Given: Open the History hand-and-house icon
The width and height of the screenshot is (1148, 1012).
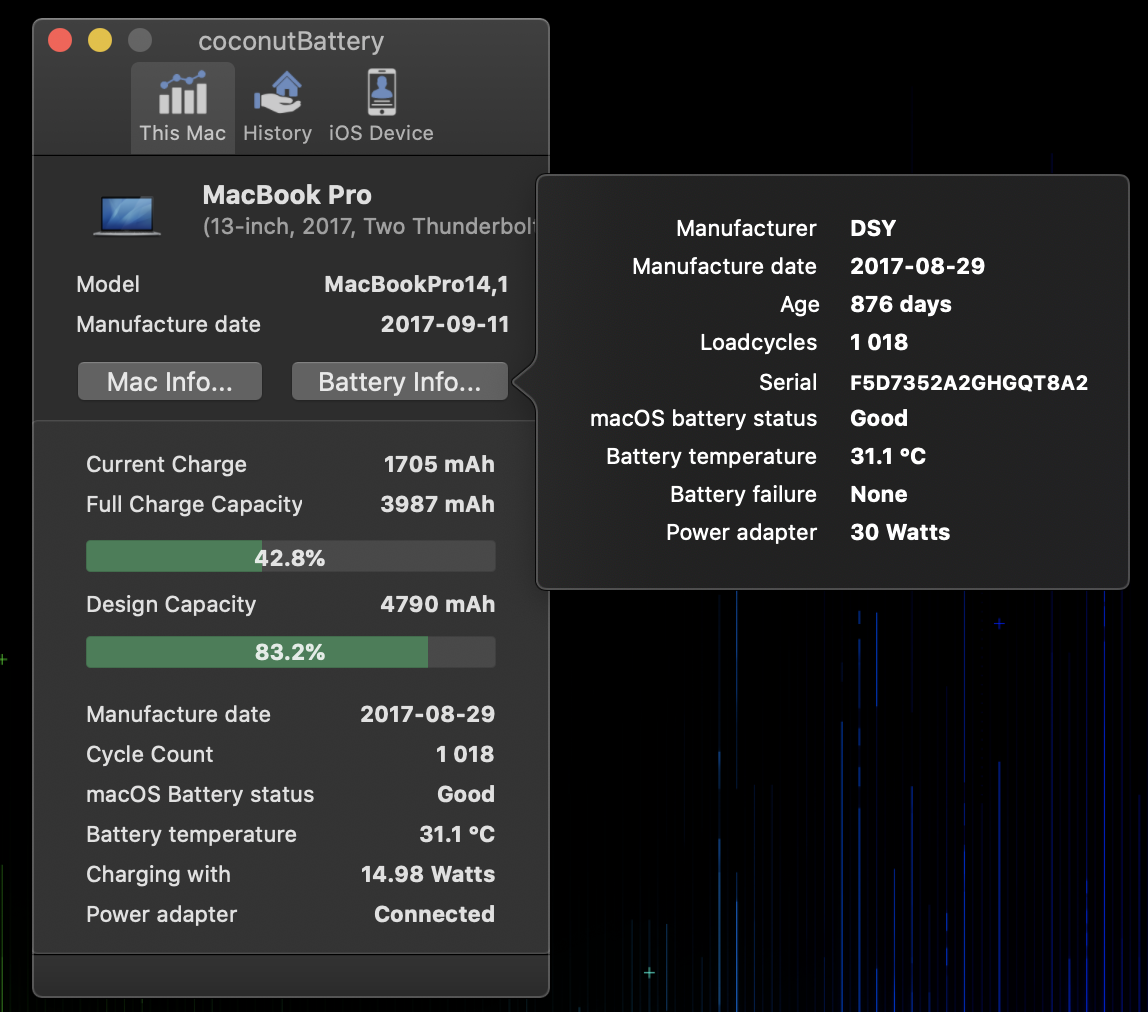Looking at the screenshot, I should [277, 93].
